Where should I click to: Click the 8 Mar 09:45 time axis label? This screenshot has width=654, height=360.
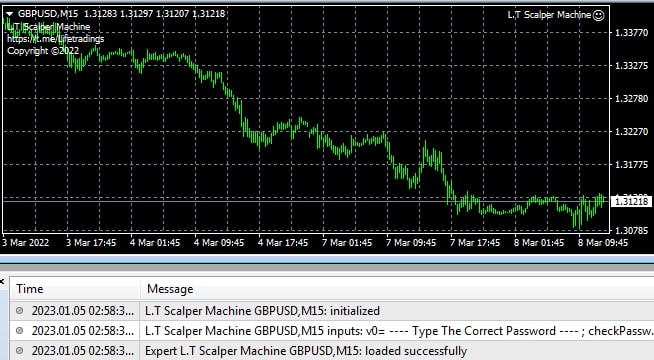[603, 242]
